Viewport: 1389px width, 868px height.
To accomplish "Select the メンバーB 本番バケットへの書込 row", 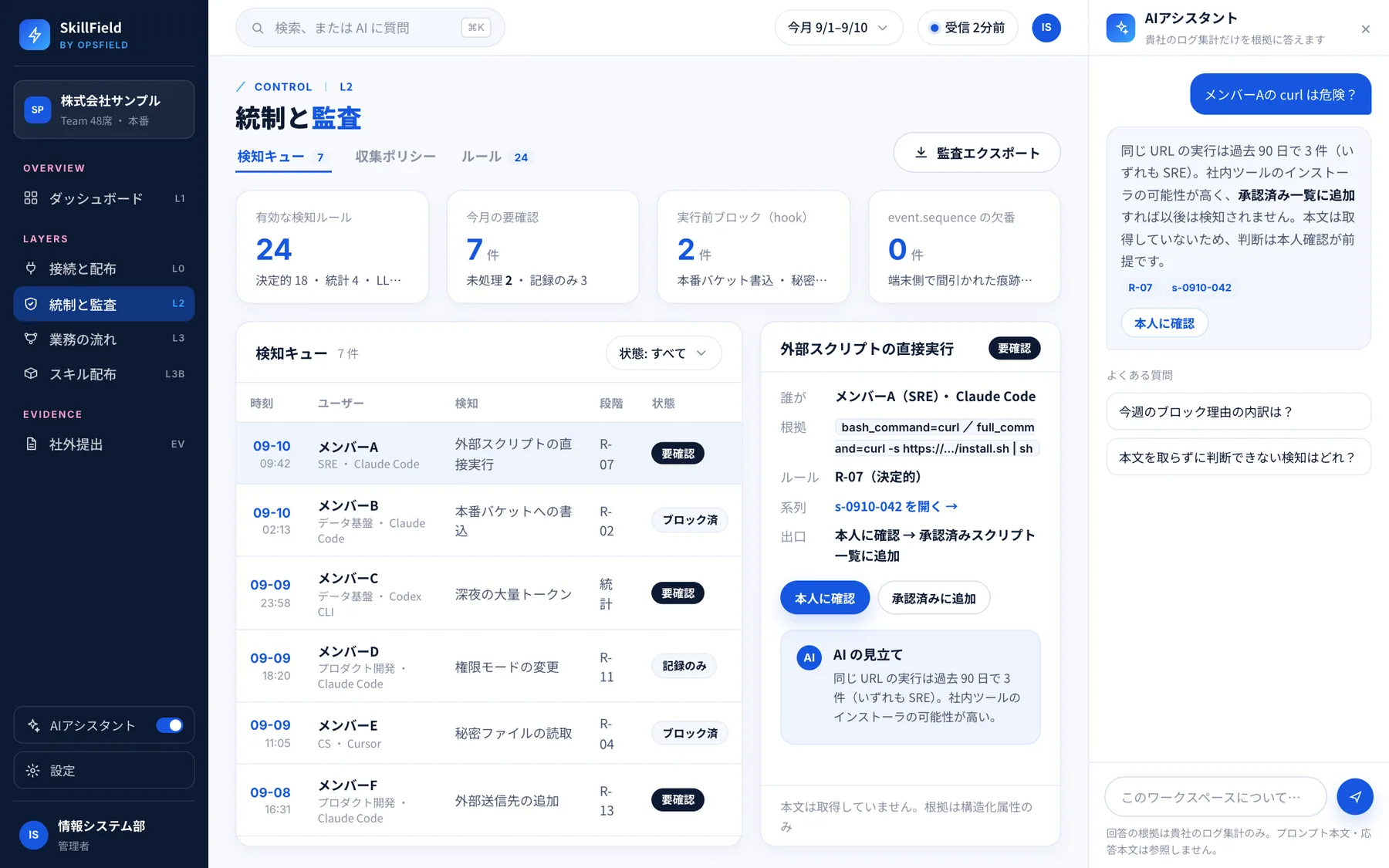I will tap(488, 521).
